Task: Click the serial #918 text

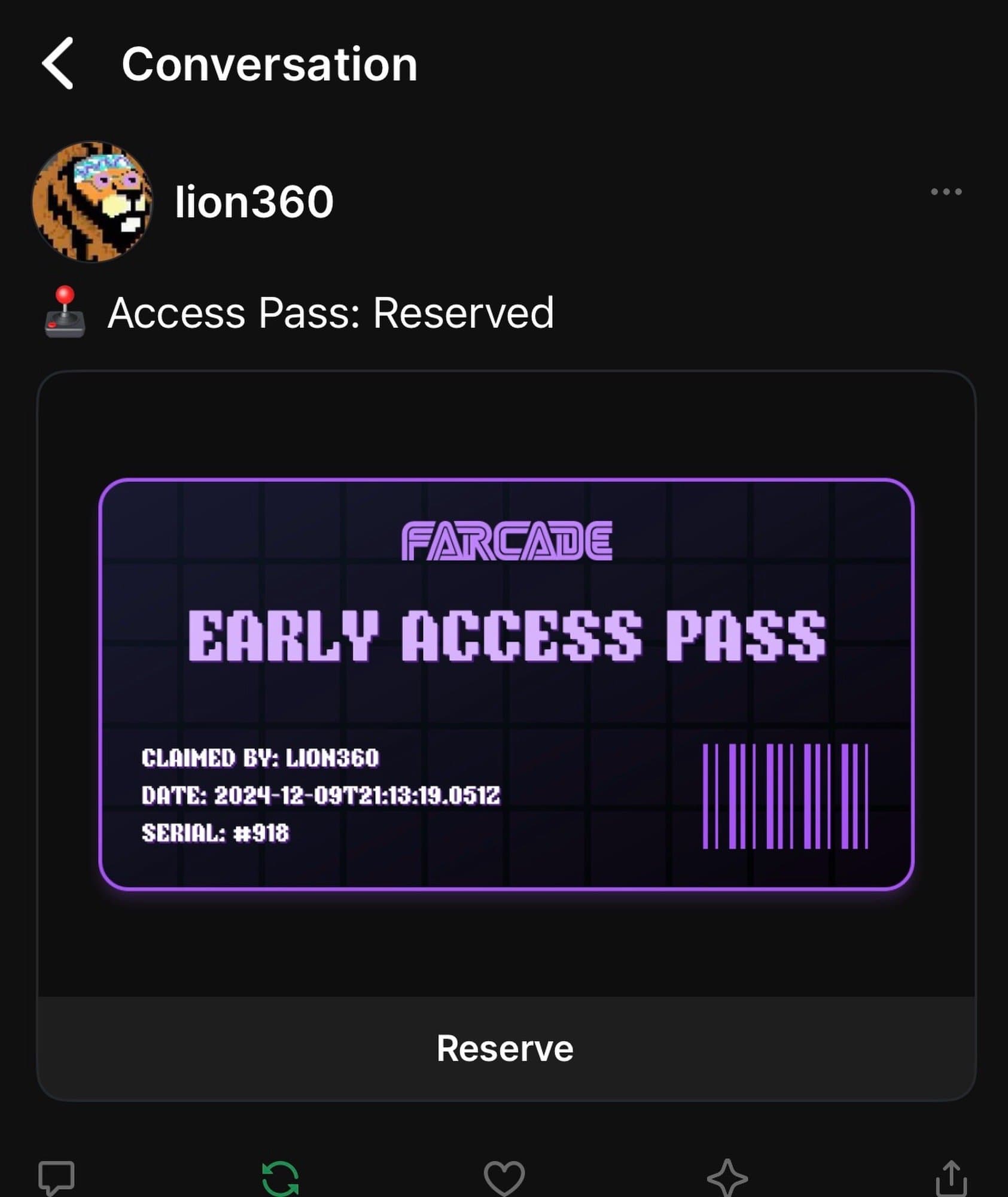Action: [215, 833]
